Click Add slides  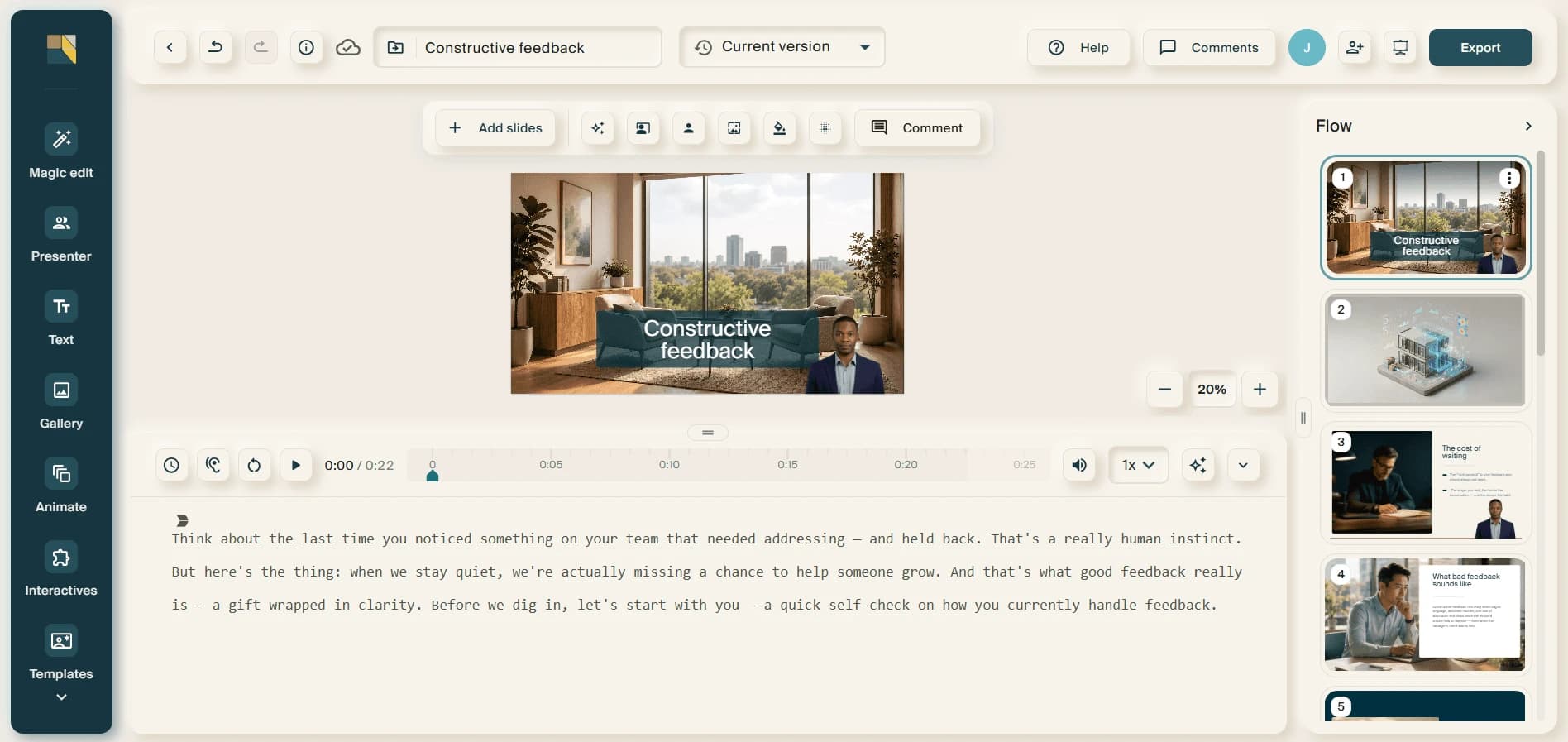pos(495,128)
